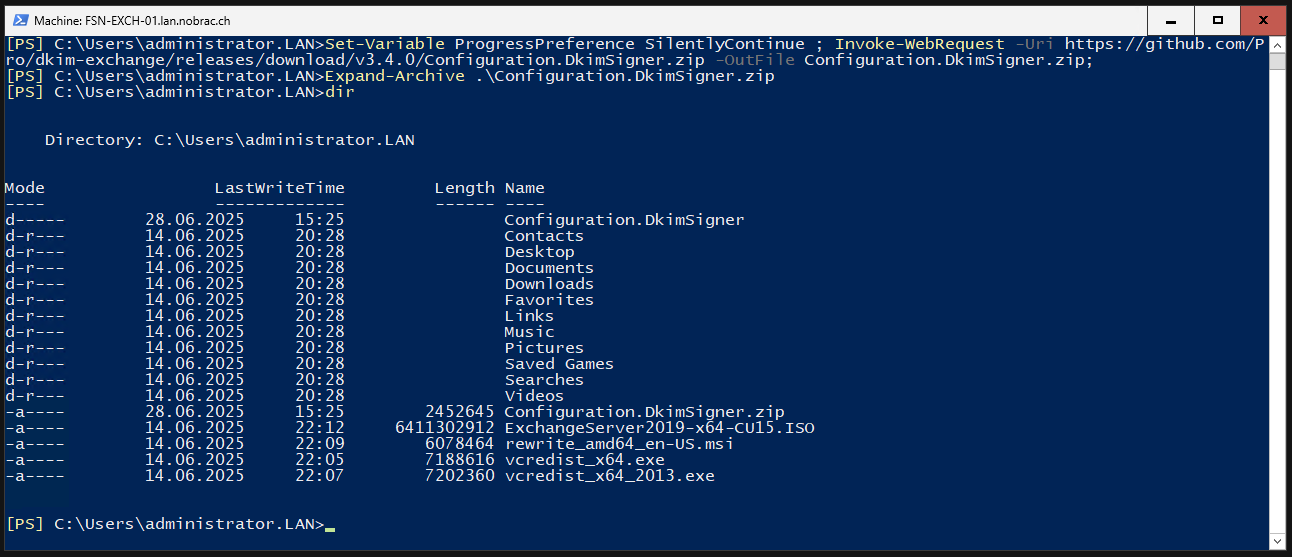Click the ExchangeServer2019-x64-CU15.ISO file name

(659, 428)
